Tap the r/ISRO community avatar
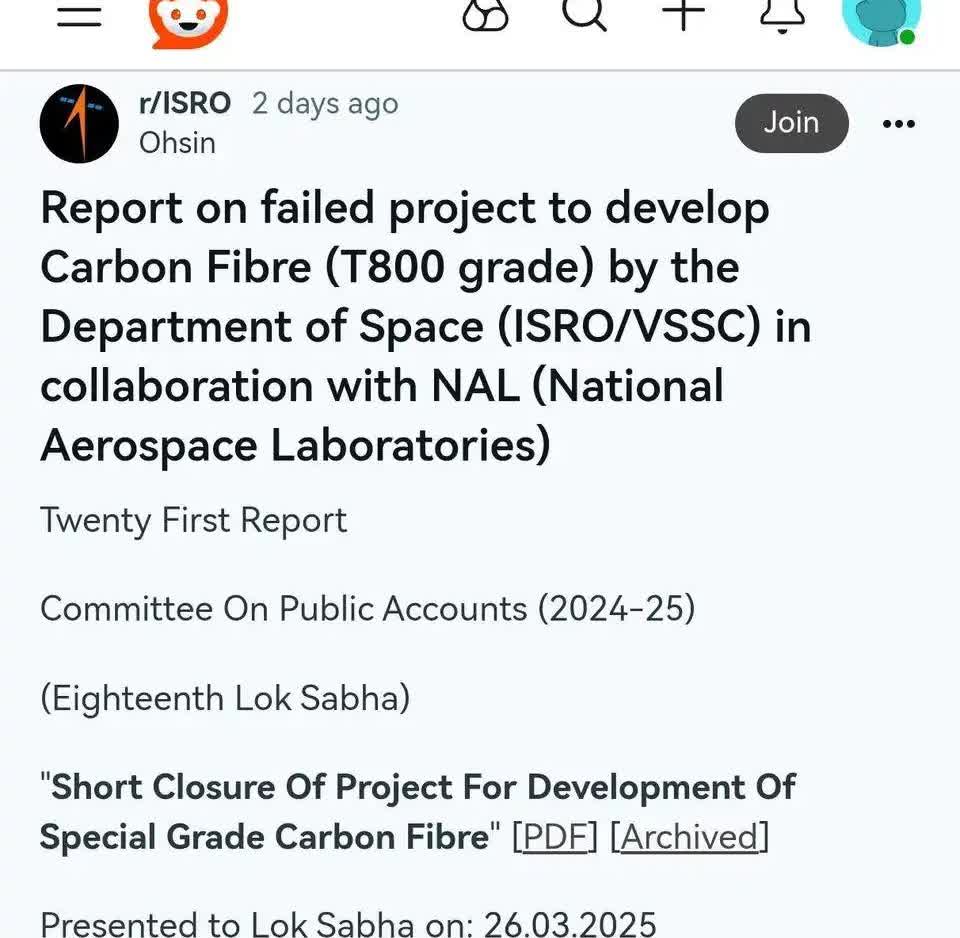960x938 pixels. pos(79,123)
